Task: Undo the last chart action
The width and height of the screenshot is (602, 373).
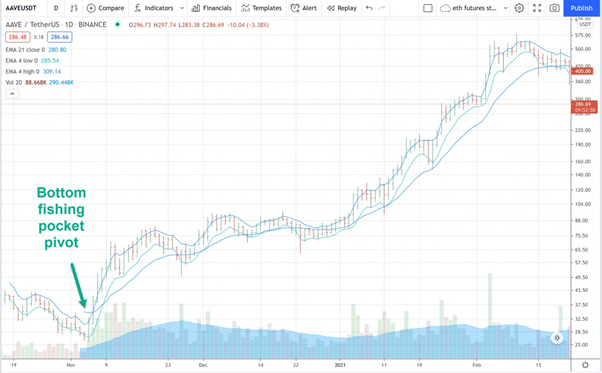Action: 369,8
